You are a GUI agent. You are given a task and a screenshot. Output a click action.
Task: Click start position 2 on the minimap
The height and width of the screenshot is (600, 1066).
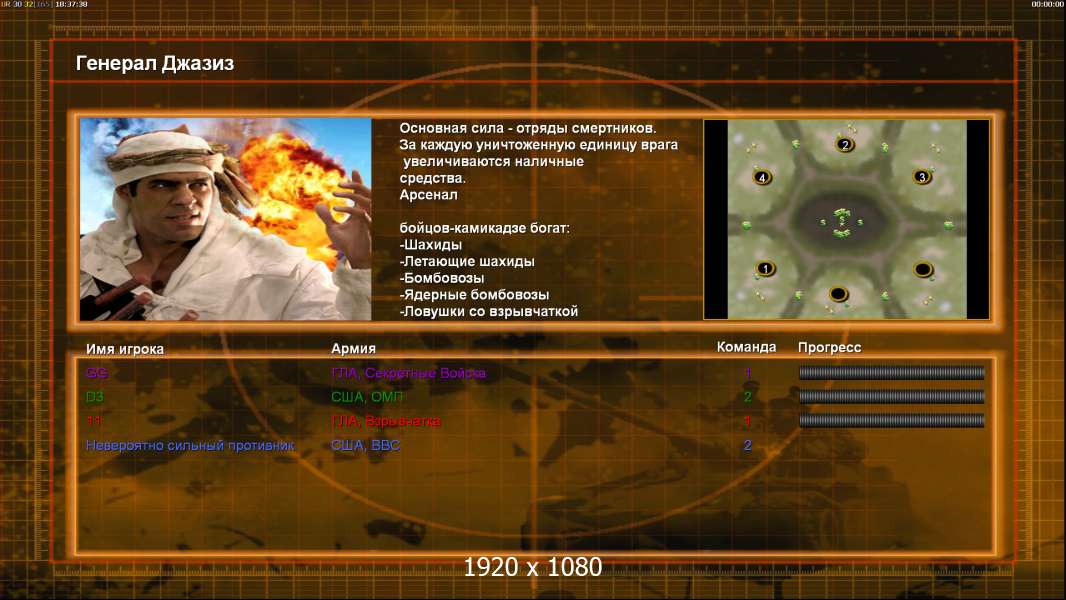tap(844, 144)
